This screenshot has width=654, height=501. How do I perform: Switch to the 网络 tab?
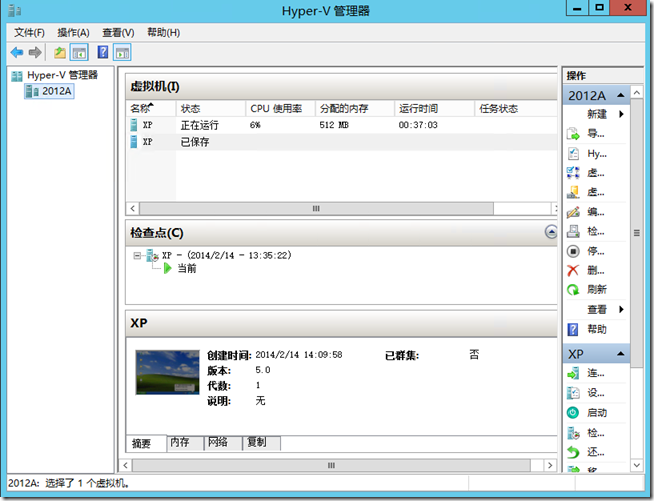click(x=223, y=442)
